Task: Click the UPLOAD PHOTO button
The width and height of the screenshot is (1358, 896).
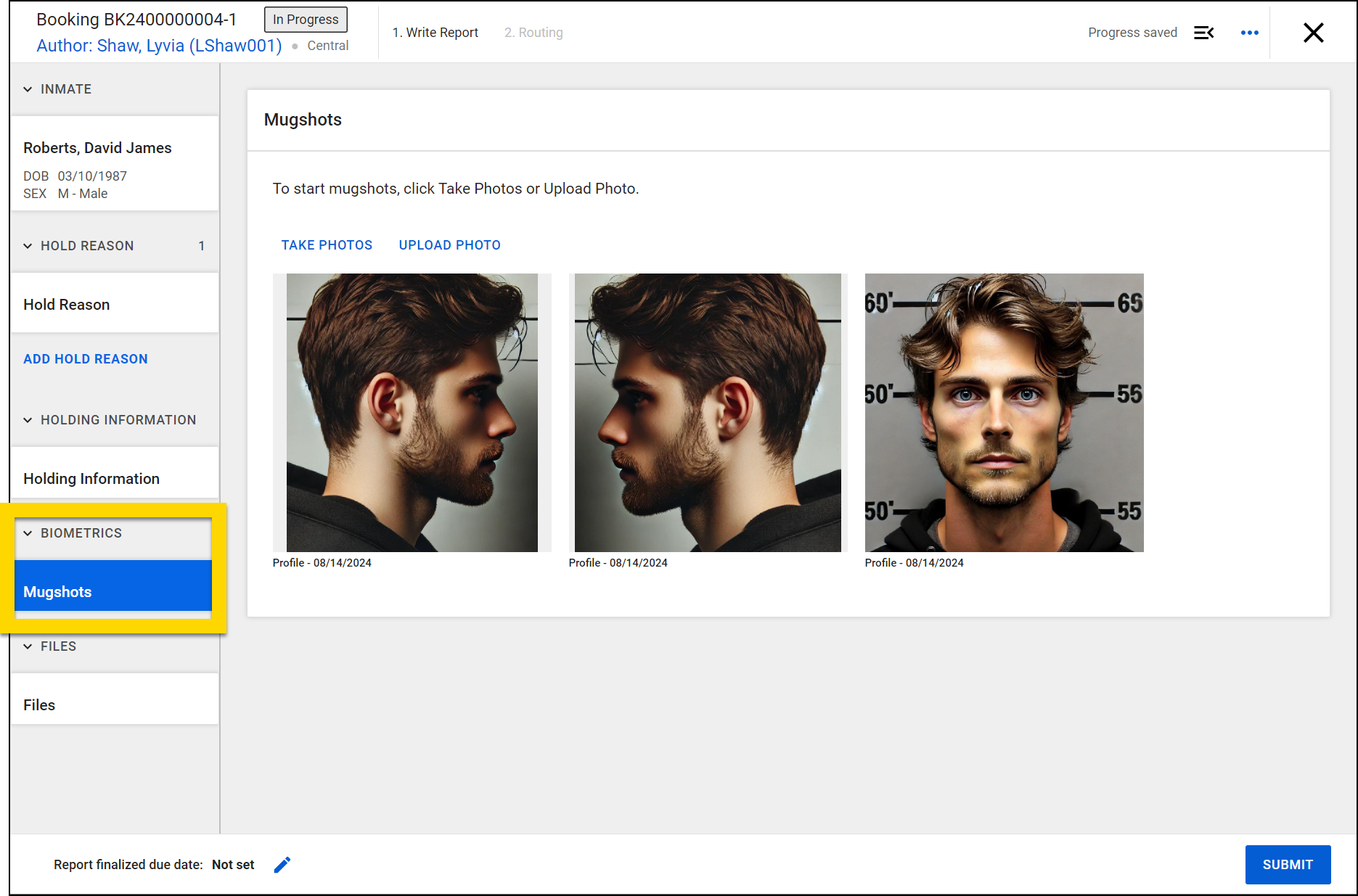Action: [449, 245]
